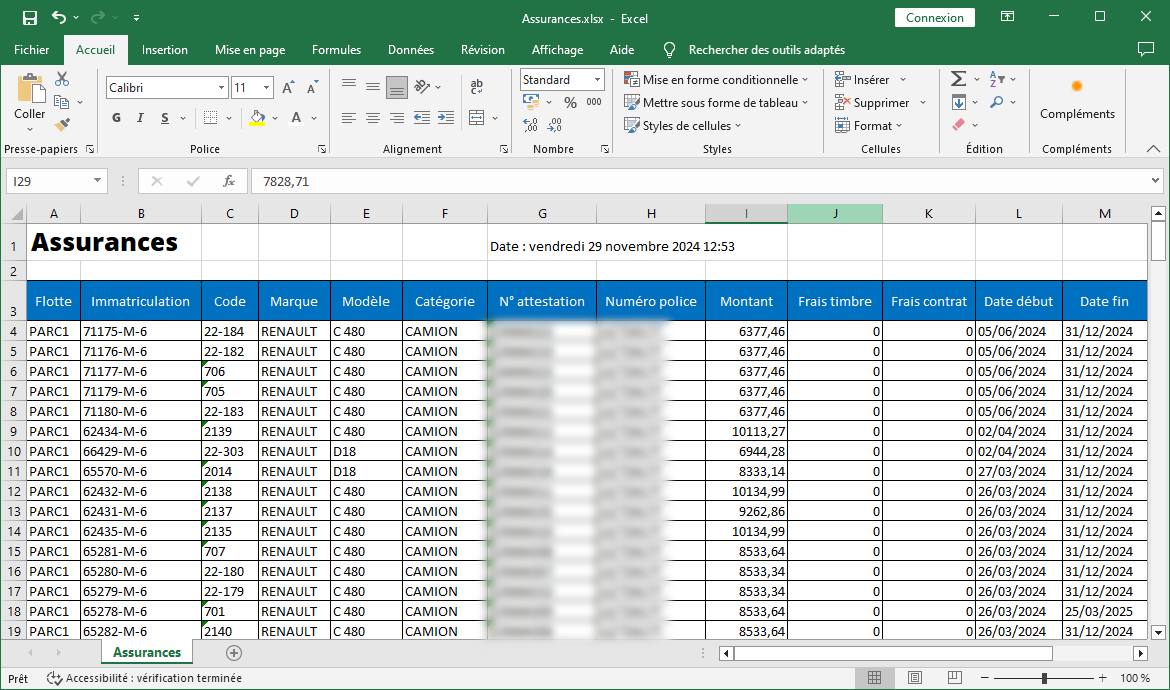Toggle align text right
The height and width of the screenshot is (690, 1170).
397,118
